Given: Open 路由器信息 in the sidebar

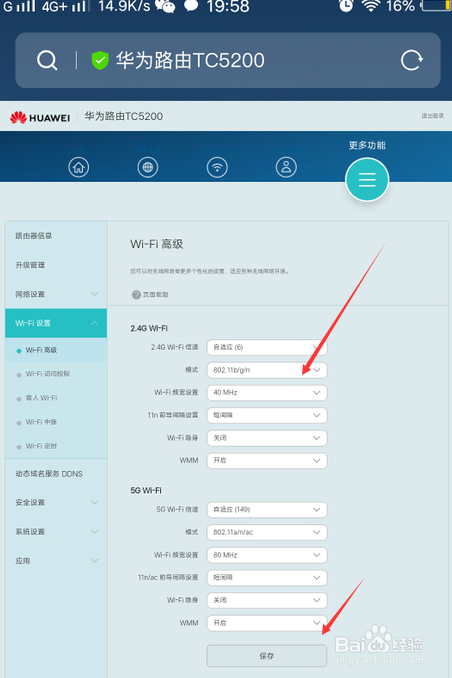Looking at the screenshot, I should tap(56, 236).
